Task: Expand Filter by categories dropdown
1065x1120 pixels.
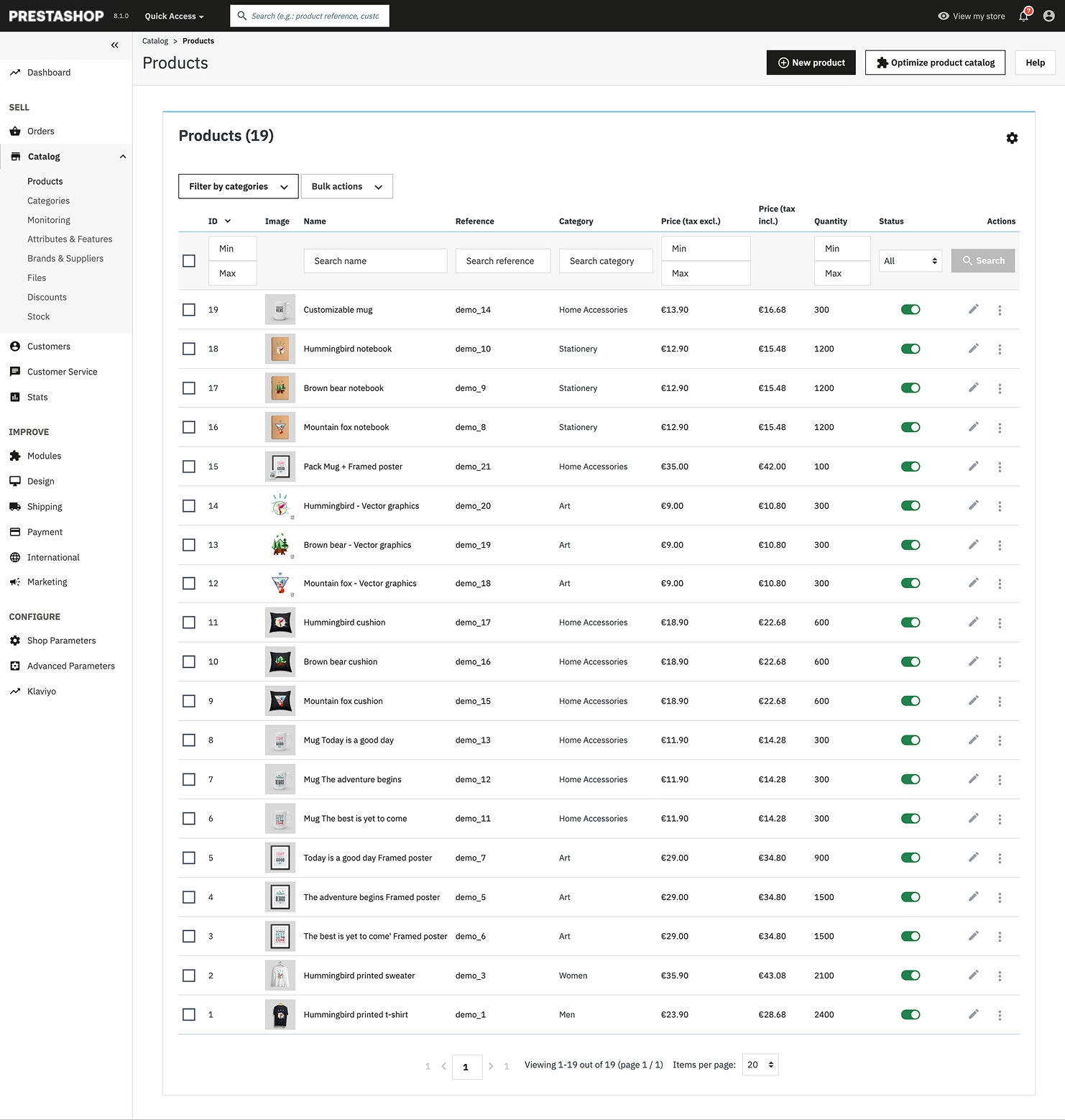Action: click(x=239, y=186)
